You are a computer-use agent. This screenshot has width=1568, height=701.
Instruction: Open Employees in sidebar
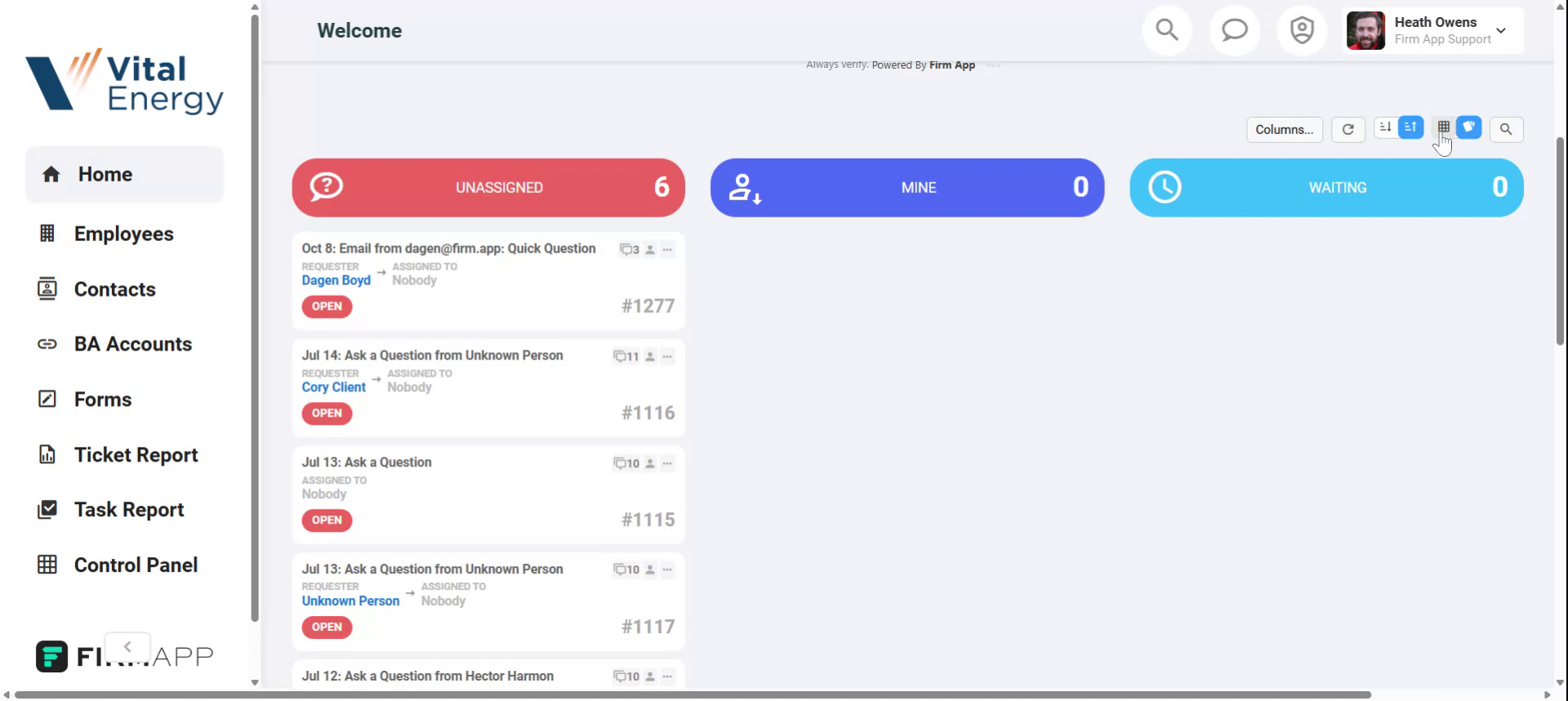[124, 234]
